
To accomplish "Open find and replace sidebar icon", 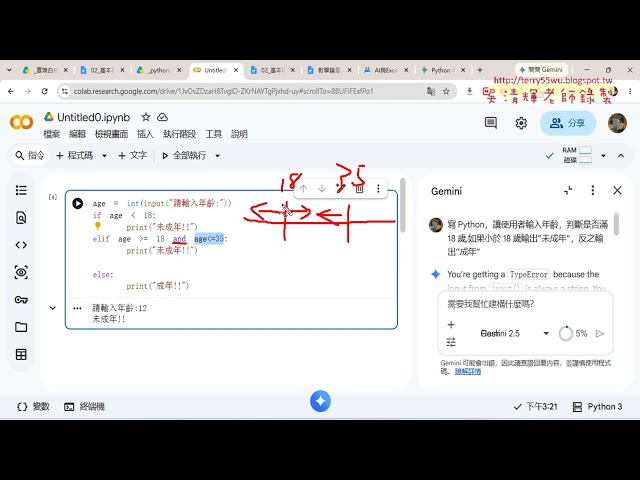I will click(x=21, y=218).
